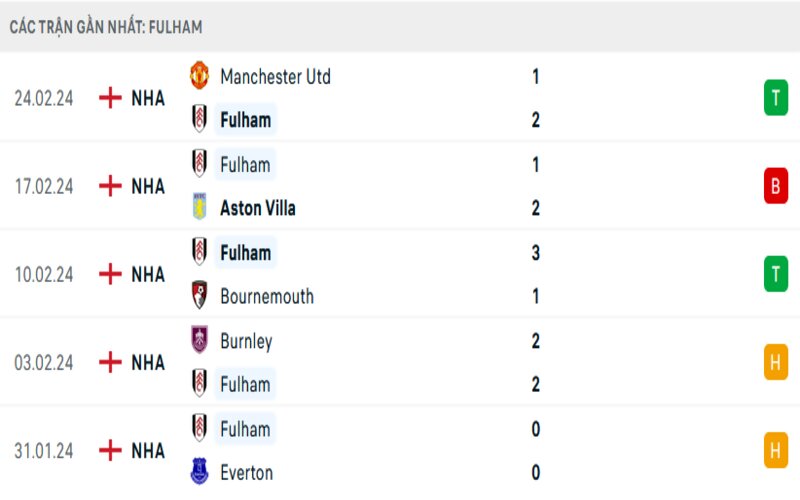Click the Aston Villa club crest
This screenshot has height=500, width=800.
point(200,208)
